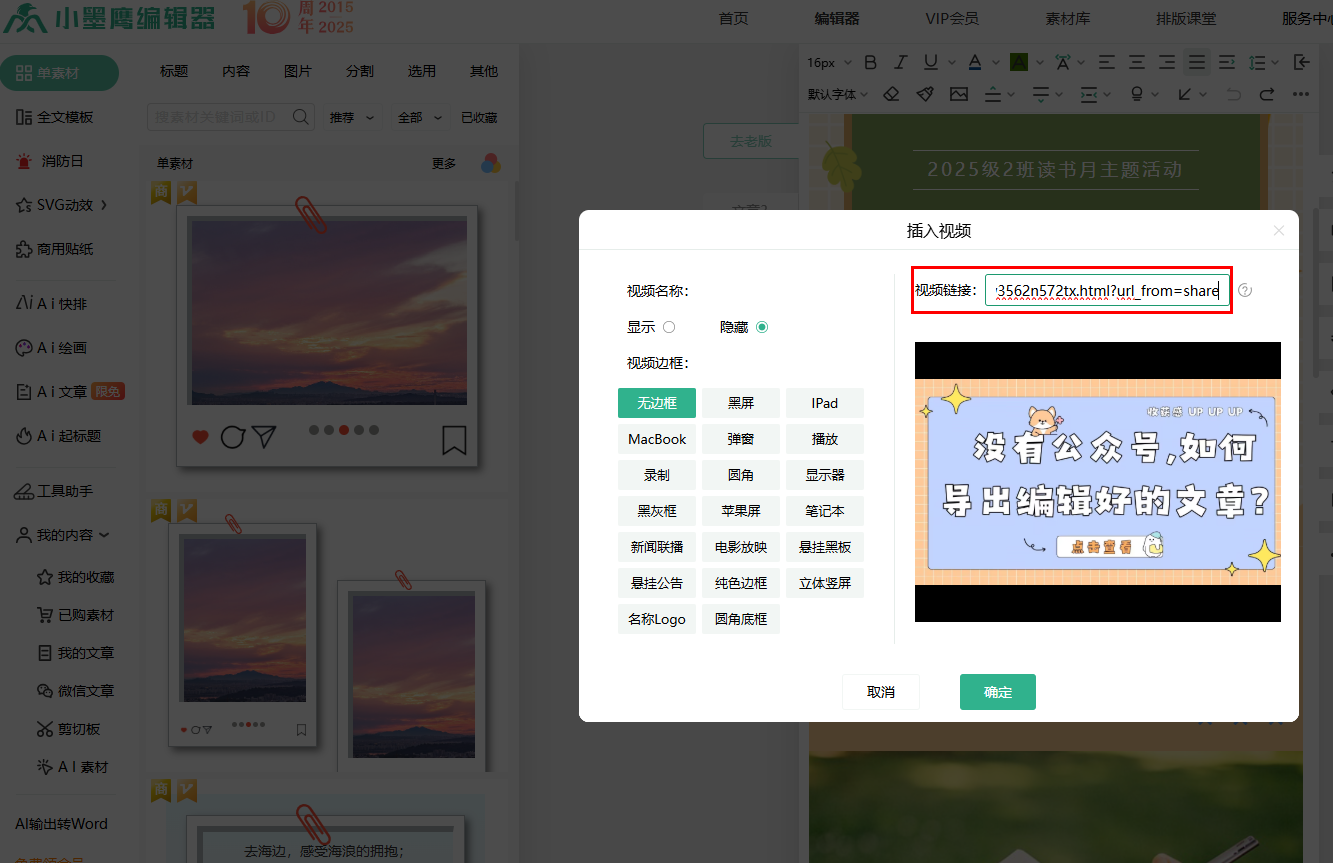This screenshot has height=863, width=1333.
Task: Open the 默认字体 font family dropdown
Action: (838, 94)
